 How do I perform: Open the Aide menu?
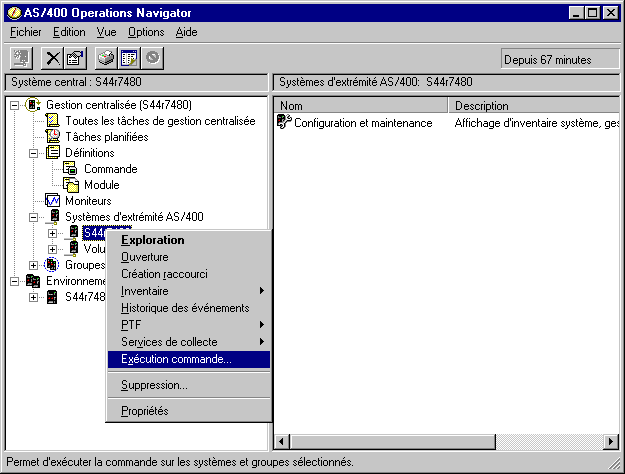pyautogui.click(x=187, y=32)
